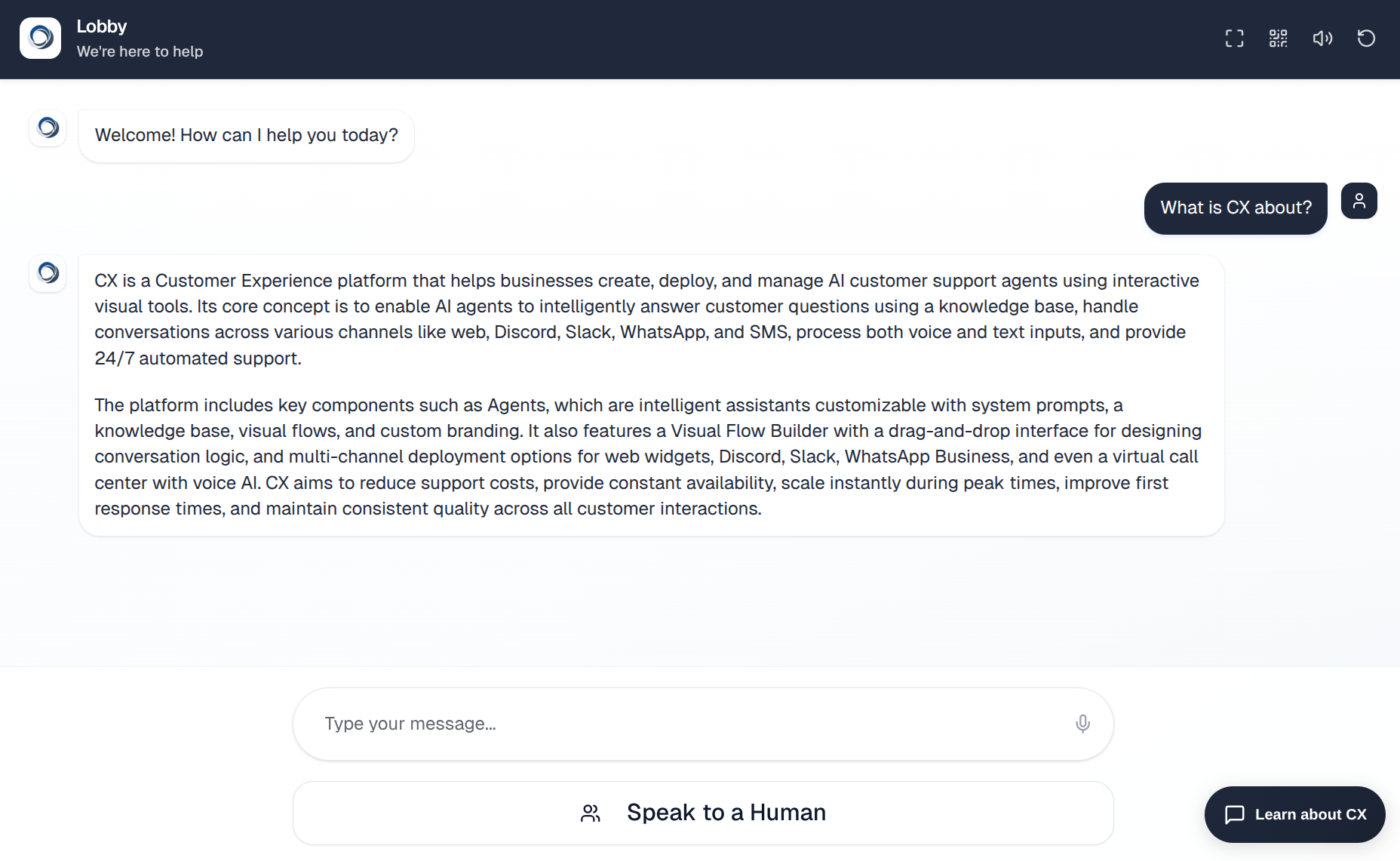Click bot avatar beside CX answer
Image resolution: width=1400 pixels, height=861 pixels.
click(x=48, y=272)
